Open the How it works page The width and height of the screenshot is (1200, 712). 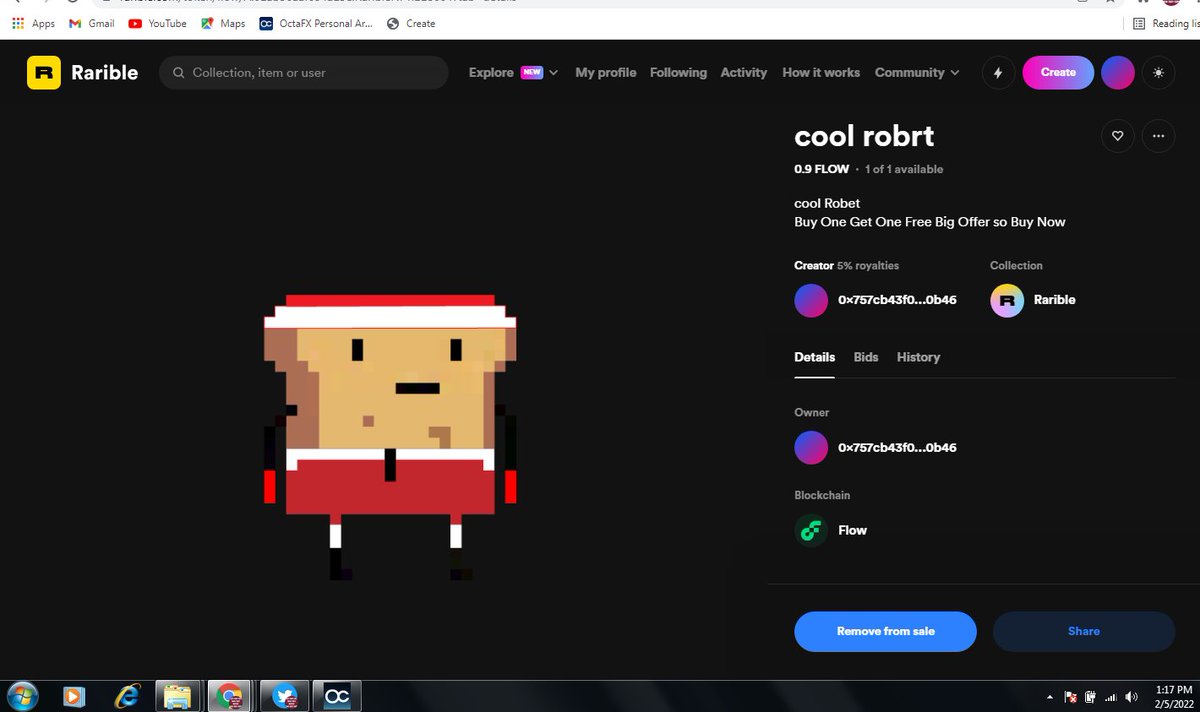pos(821,73)
